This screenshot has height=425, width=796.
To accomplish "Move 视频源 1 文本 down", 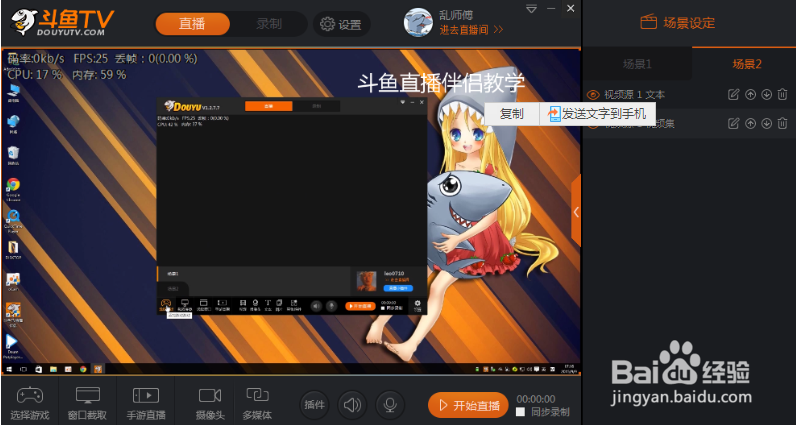I will tap(767, 94).
